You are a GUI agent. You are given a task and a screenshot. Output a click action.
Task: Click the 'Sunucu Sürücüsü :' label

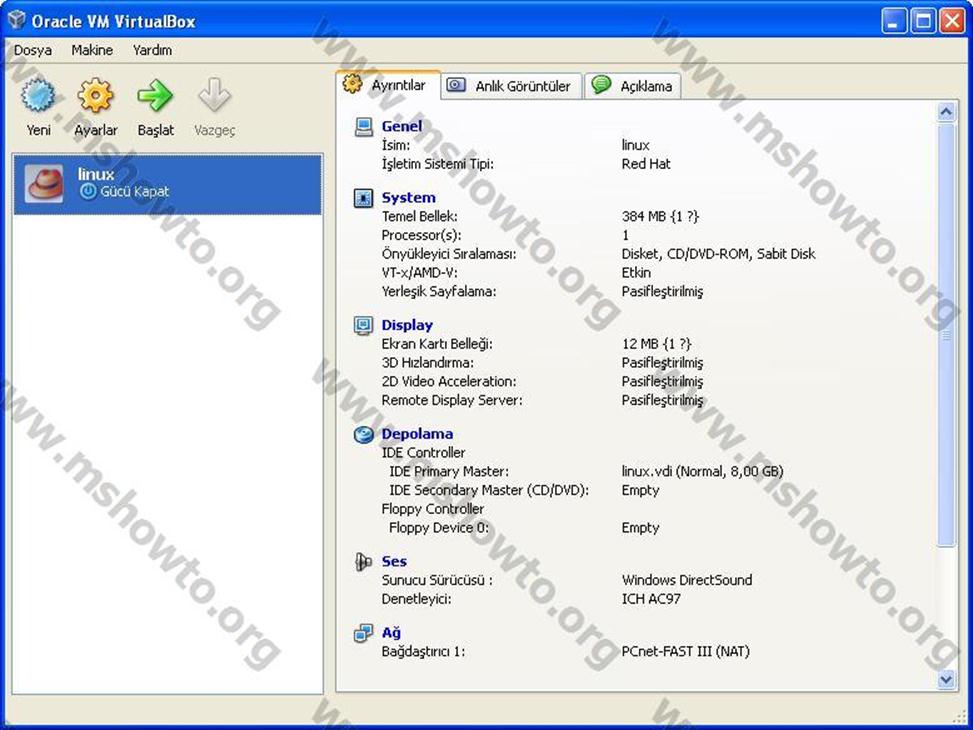click(437, 580)
